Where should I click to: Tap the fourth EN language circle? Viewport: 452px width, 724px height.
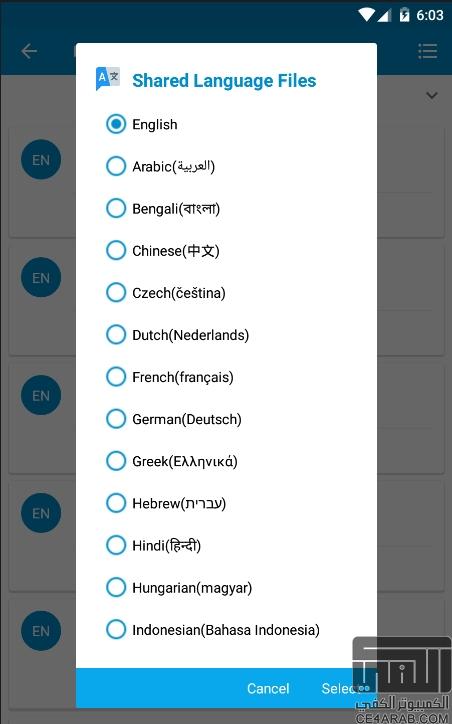41,513
